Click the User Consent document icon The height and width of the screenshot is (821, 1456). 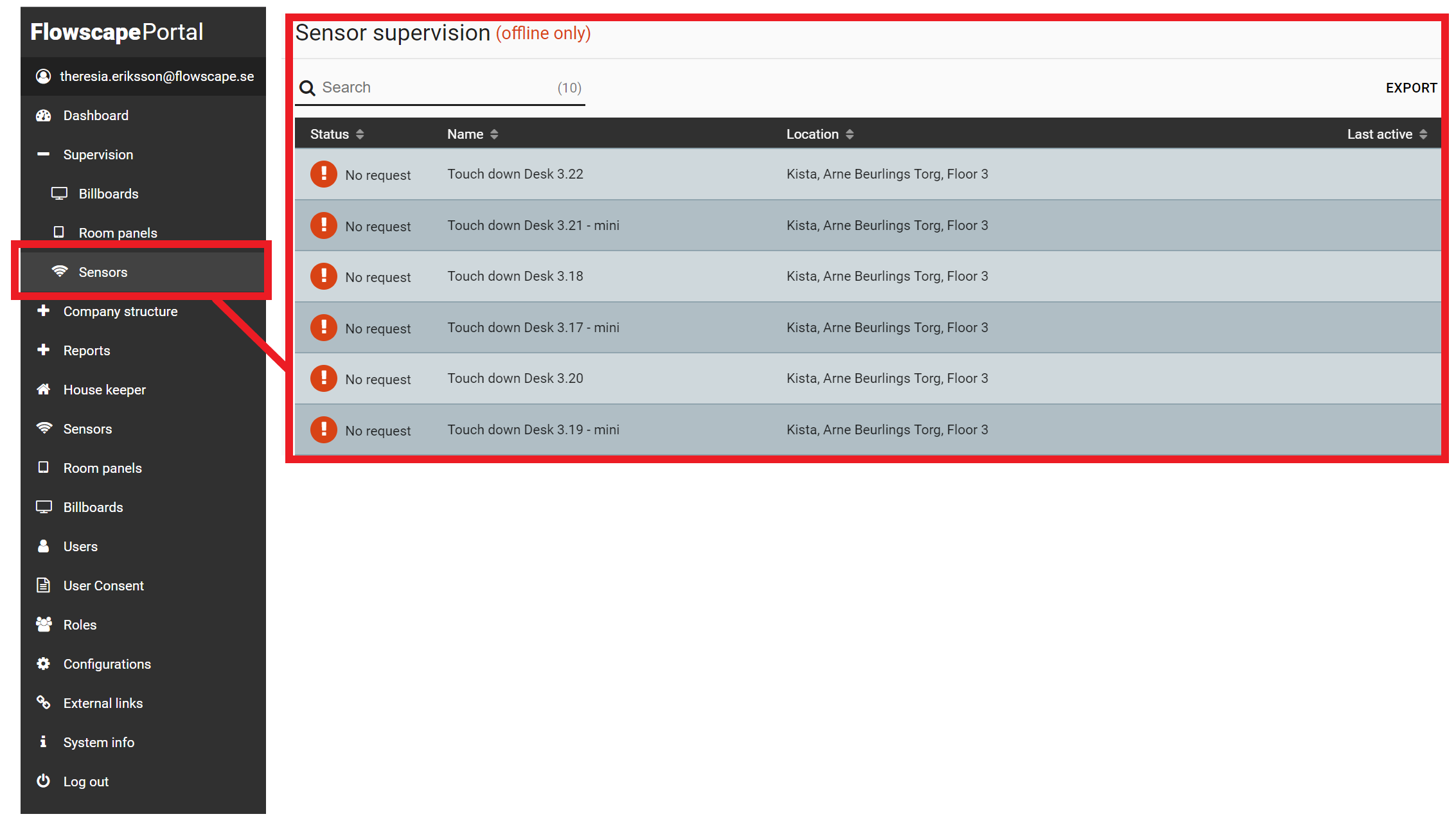43,585
